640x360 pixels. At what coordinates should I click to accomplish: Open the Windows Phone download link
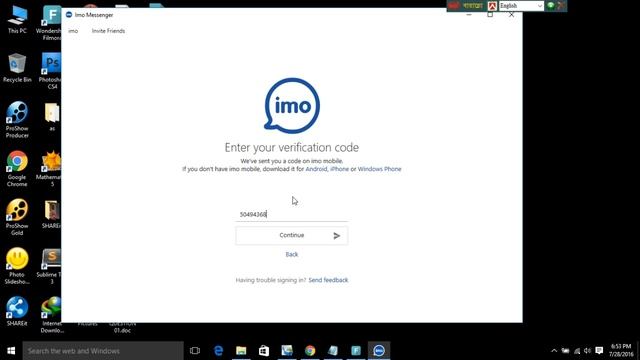pyautogui.click(x=379, y=169)
